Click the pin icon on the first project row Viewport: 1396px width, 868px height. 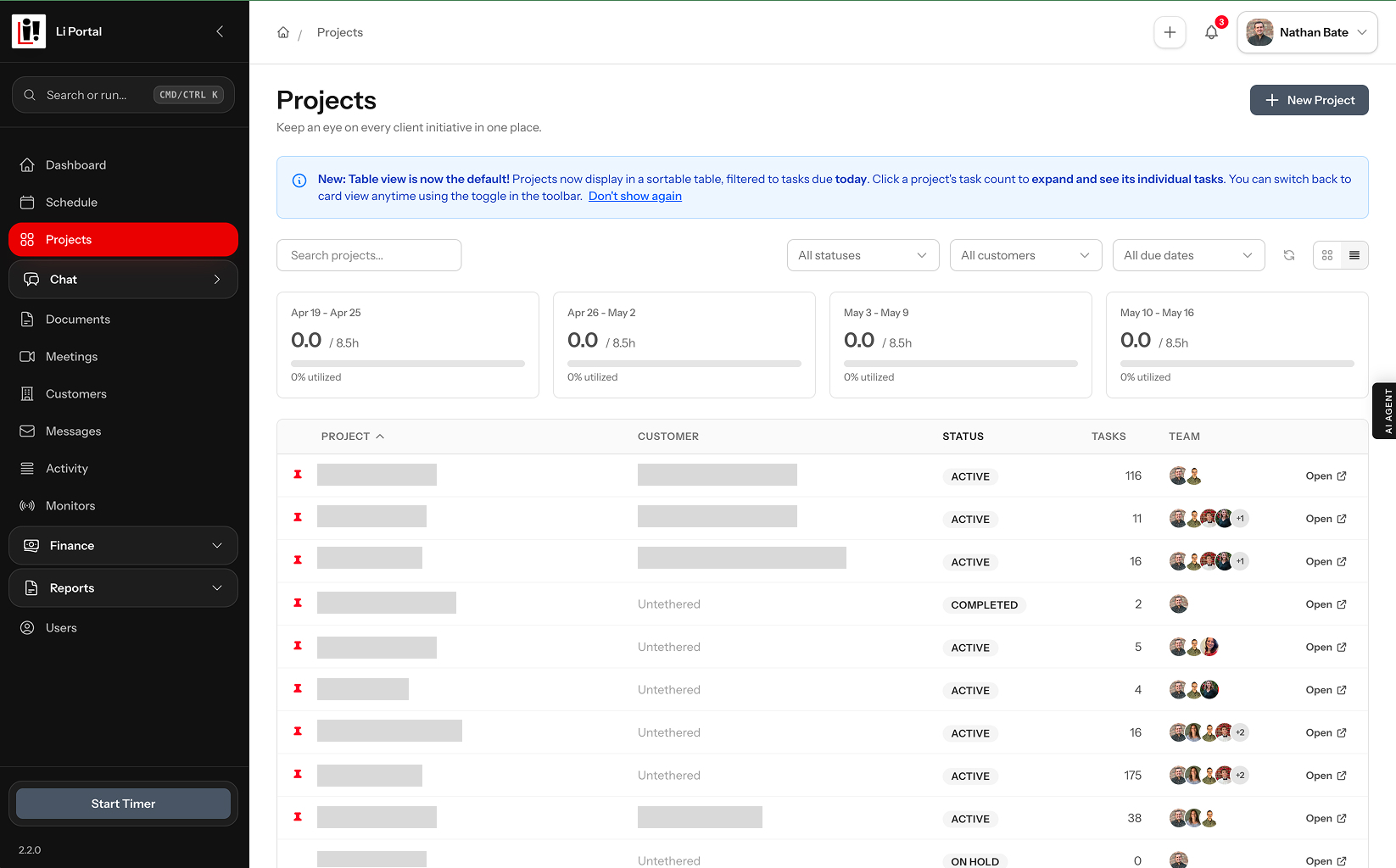298,475
